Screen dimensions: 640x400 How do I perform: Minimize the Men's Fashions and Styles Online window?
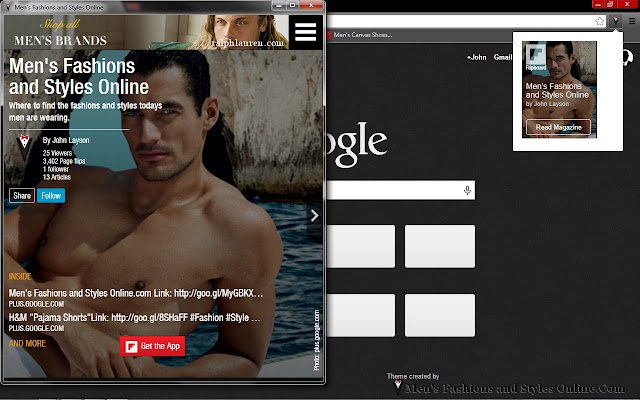pos(279,6)
